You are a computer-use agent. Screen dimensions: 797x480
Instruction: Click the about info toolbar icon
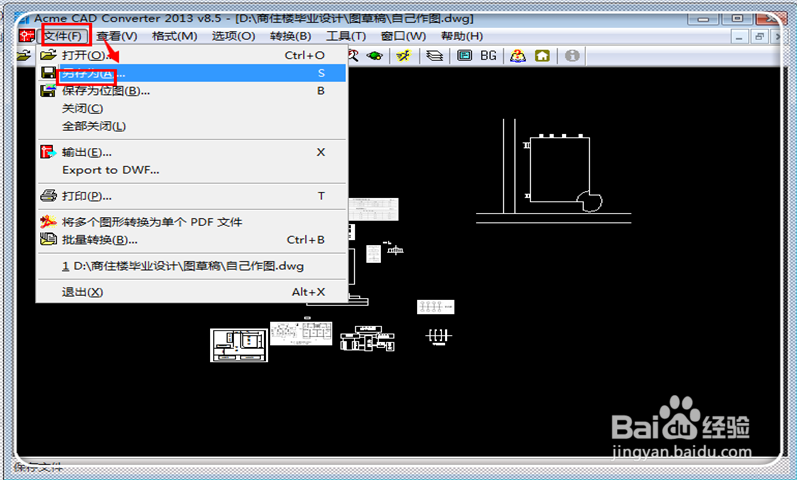pos(572,55)
